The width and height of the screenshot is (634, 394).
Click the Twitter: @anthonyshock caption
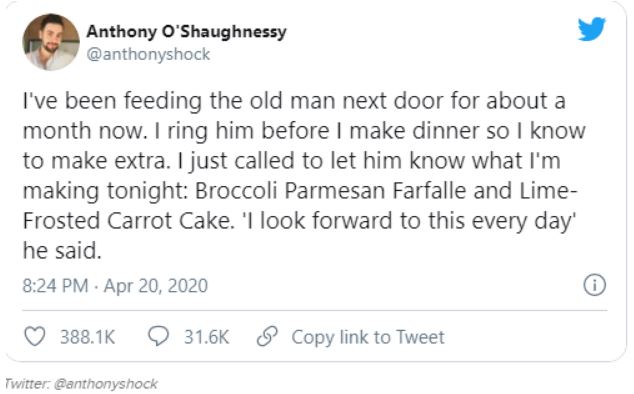81,383
